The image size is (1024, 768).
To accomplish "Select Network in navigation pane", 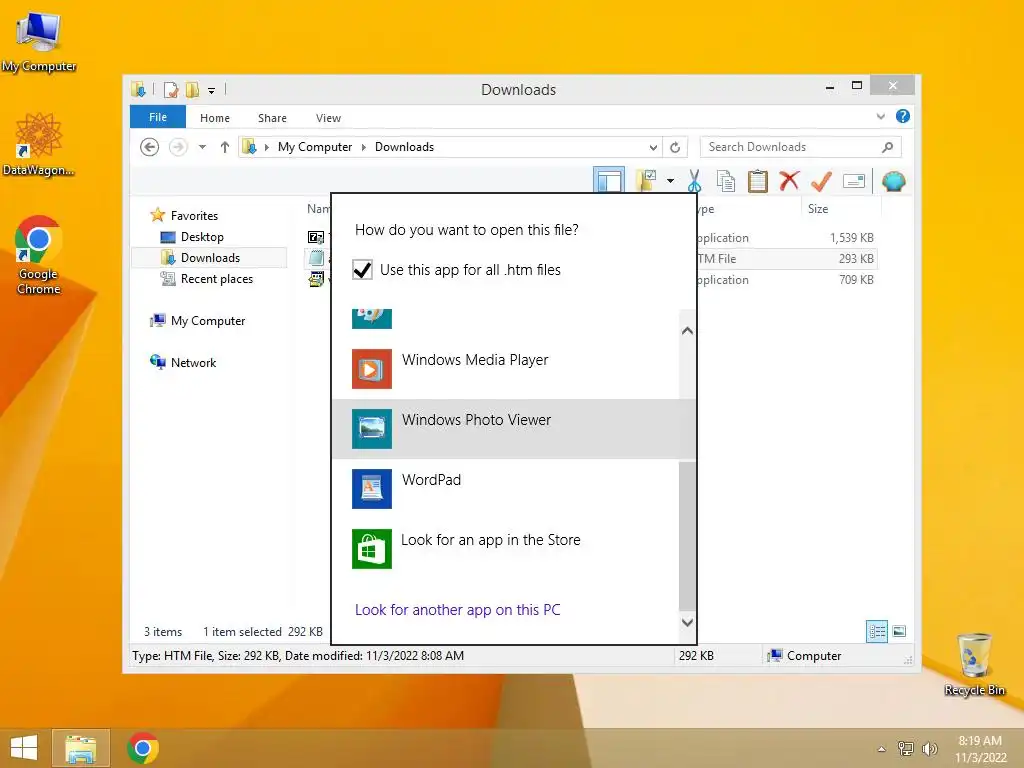I will [193, 362].
